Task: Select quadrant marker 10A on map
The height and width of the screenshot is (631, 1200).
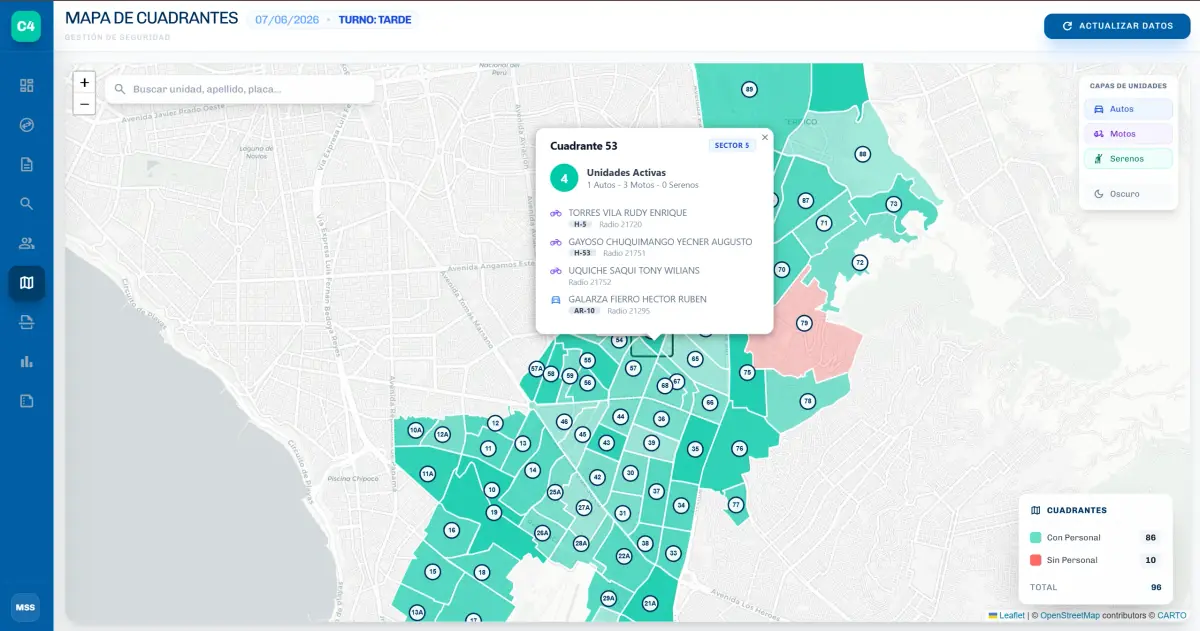Action: pos(416,431)
